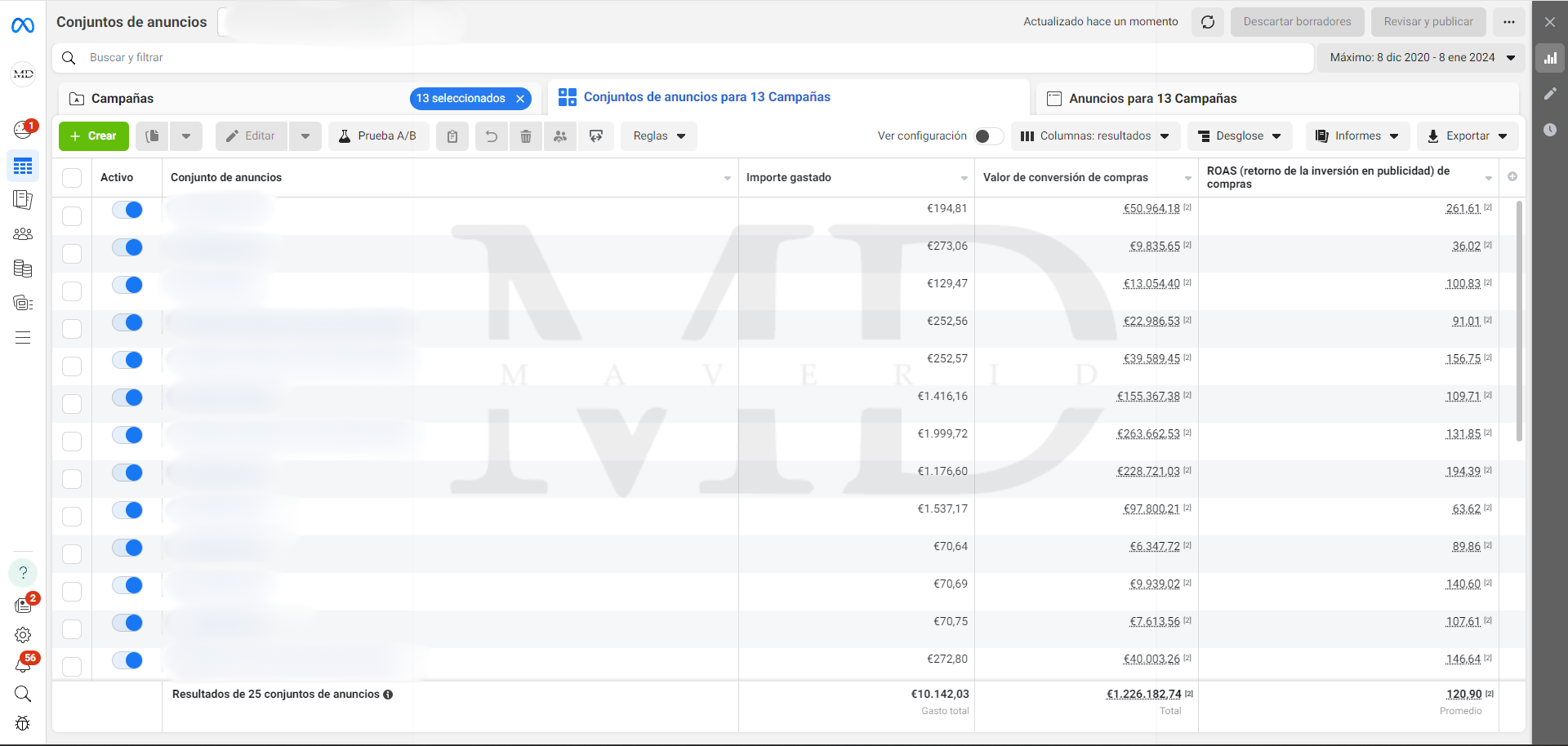
Task: Switch to Anuncios para 13 Campañas tab
Action: (x=1152, y=99)
